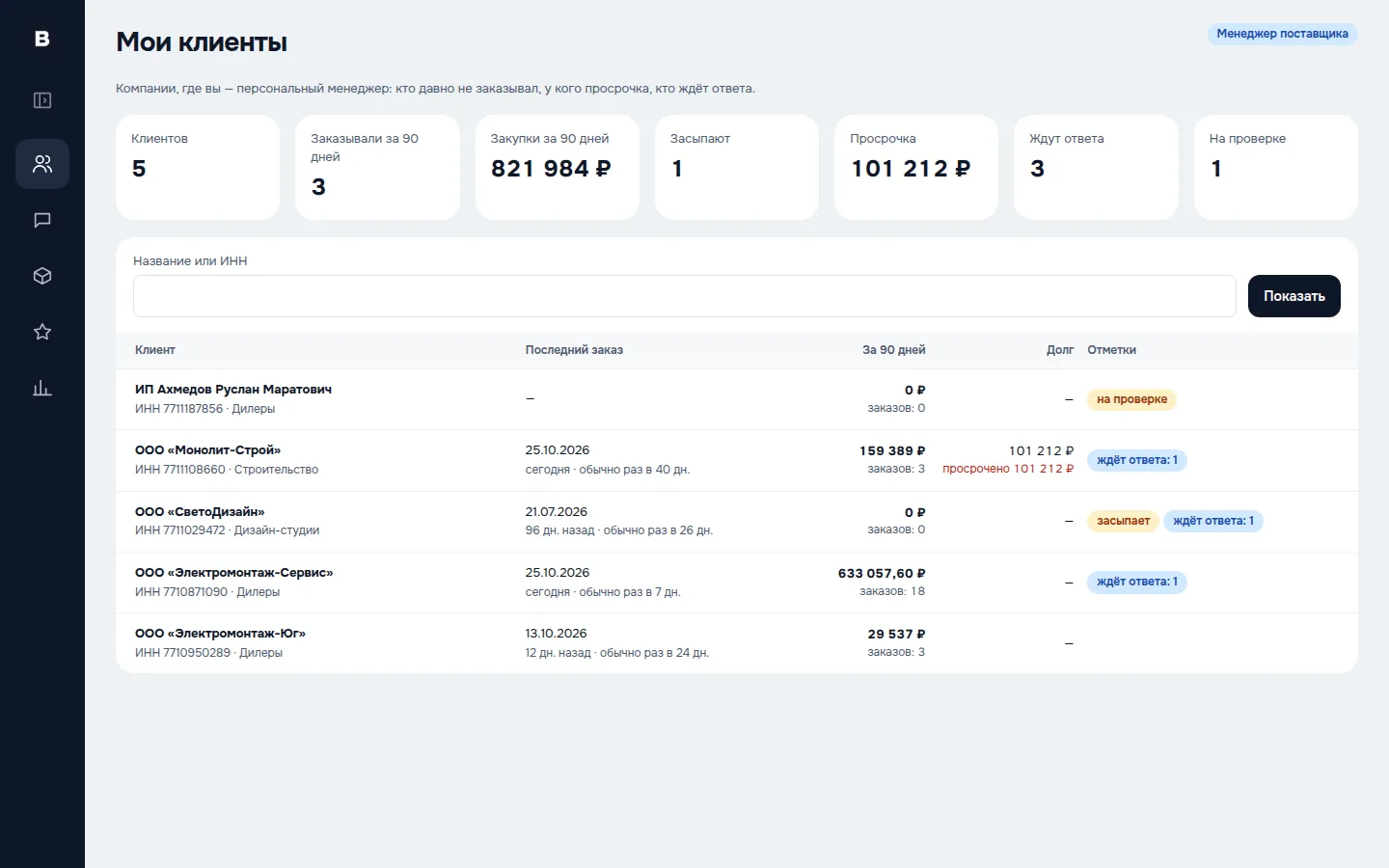Open client «ООО «СветоДизайн»»
1389x868 pixels.
click(200, 512)
